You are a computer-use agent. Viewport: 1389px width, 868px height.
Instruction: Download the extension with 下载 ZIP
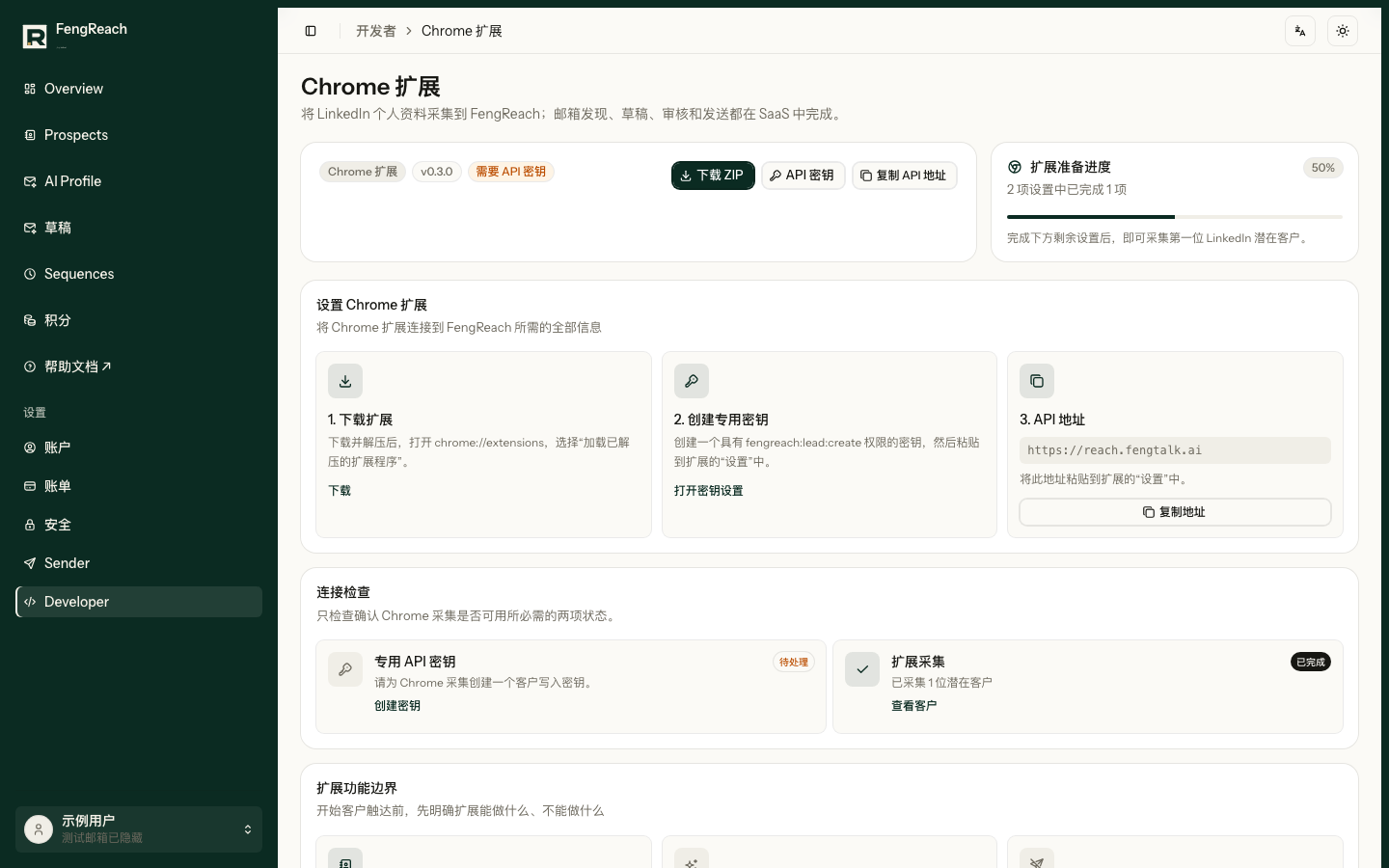pos(713,176)
